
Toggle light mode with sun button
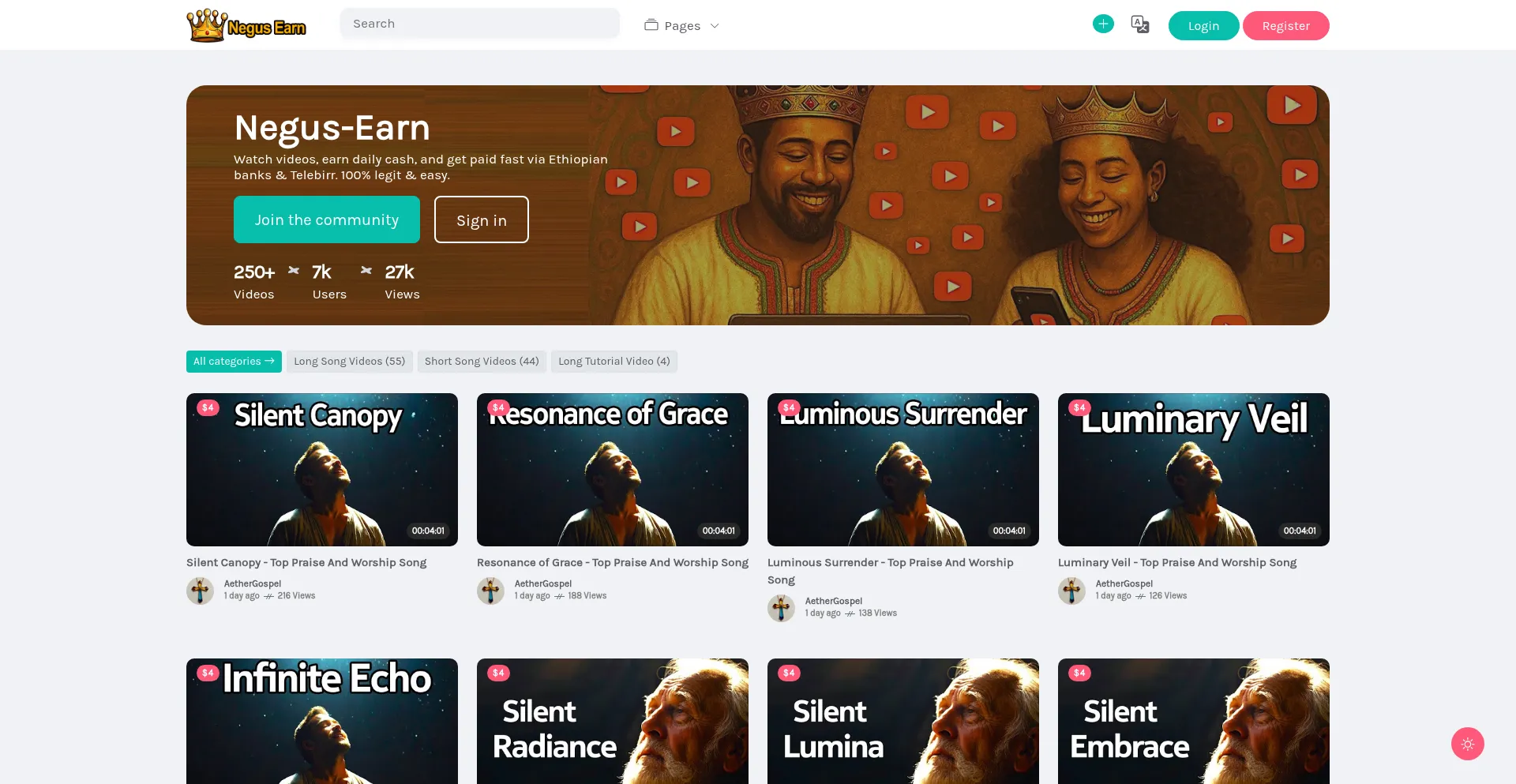(1468, 744)
